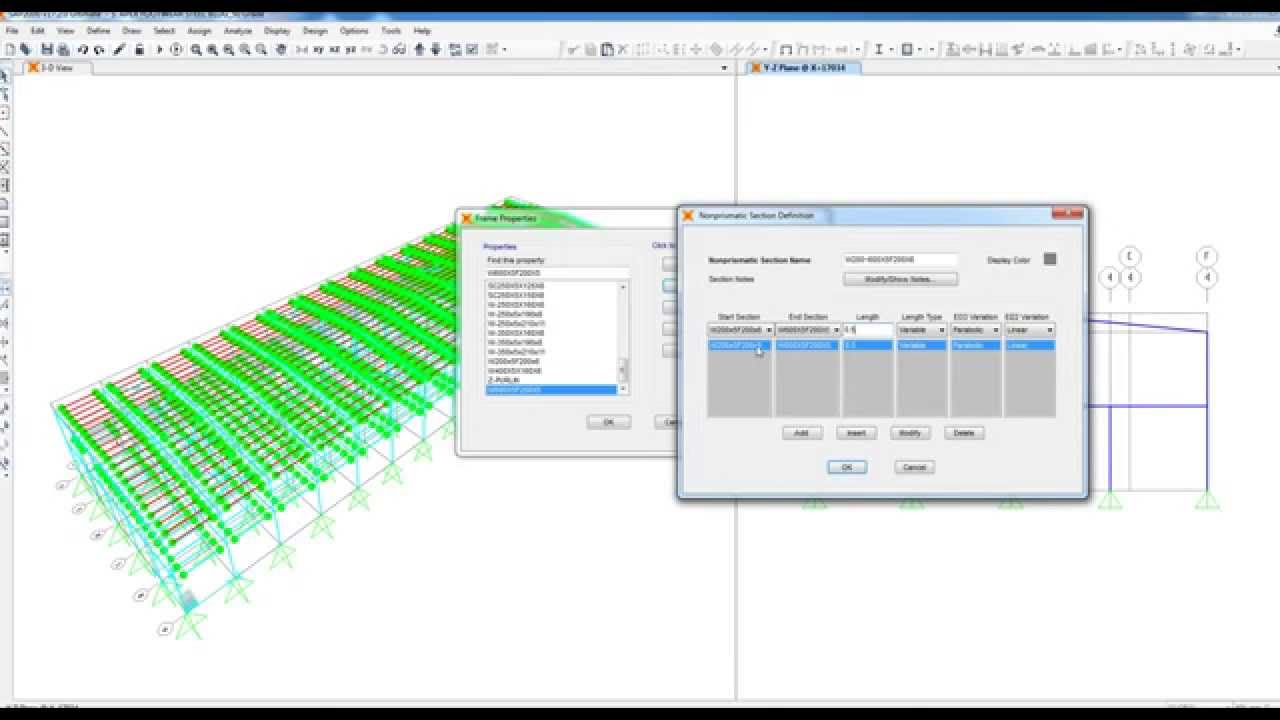Select the highlighted row in the section grid
Screen dimensions: 1280x720
click(x=880, y=345)
